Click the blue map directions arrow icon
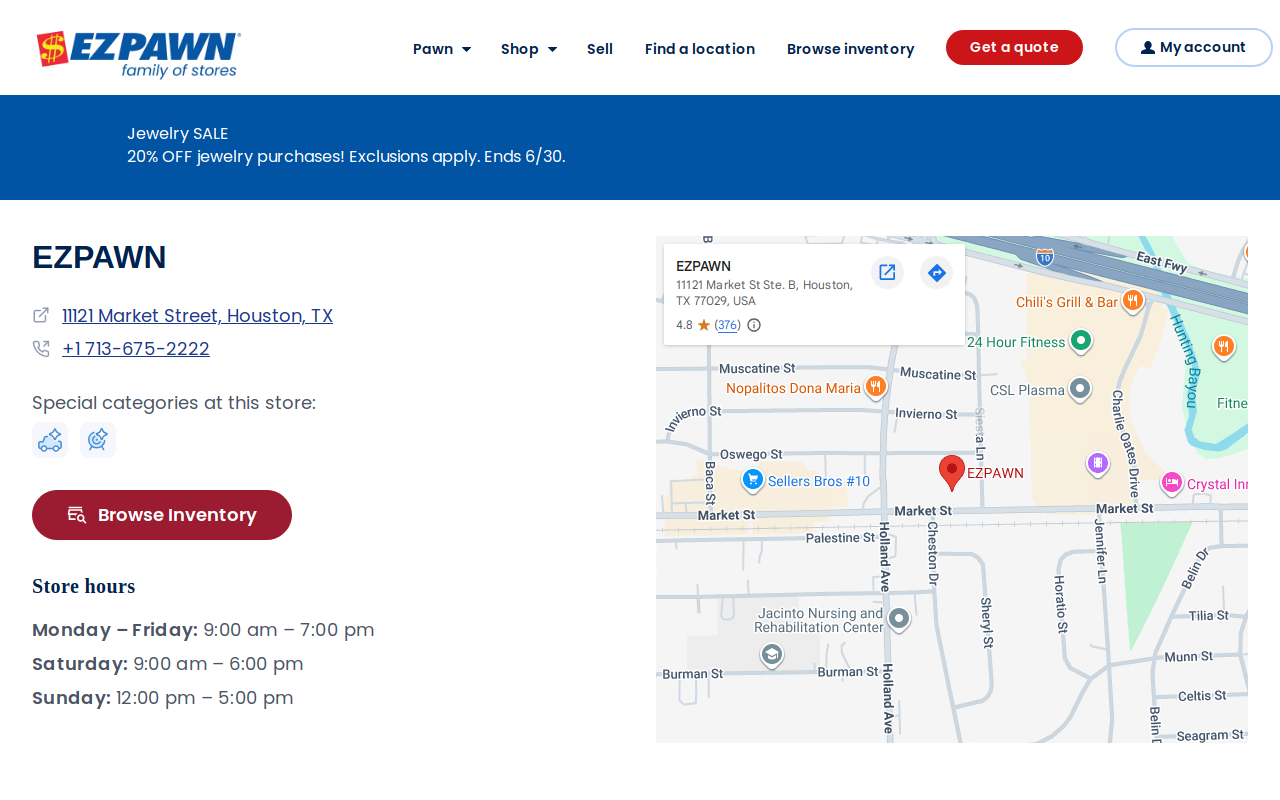This screenshot has width=1280, height=800. (937, 272)
